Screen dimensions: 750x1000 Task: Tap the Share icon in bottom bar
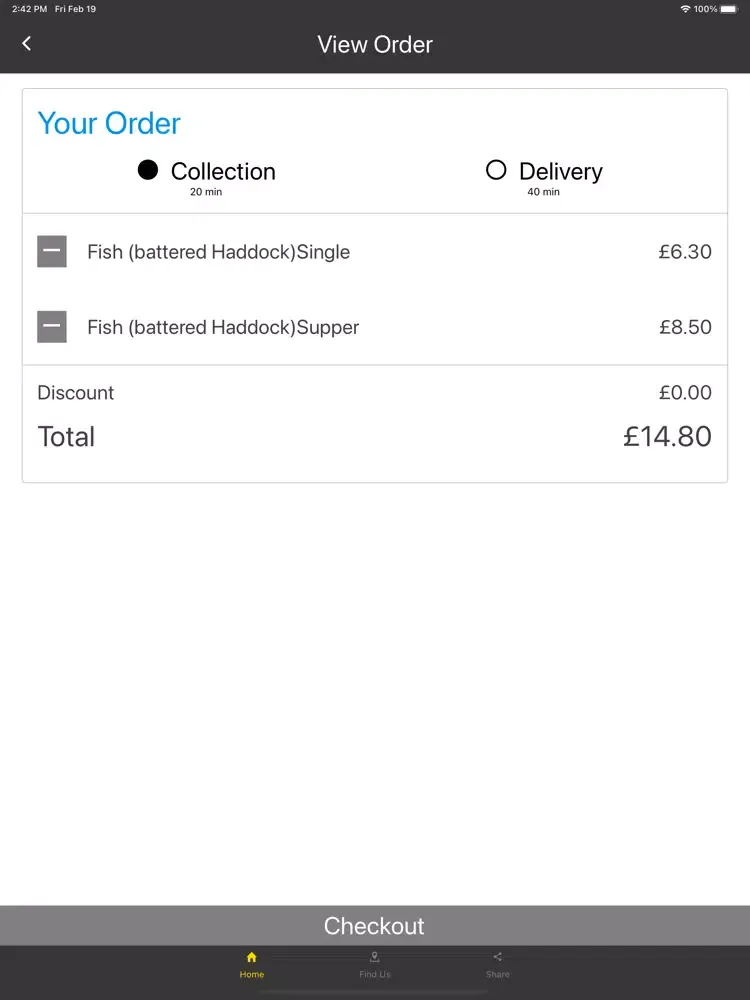click(497, 957)
